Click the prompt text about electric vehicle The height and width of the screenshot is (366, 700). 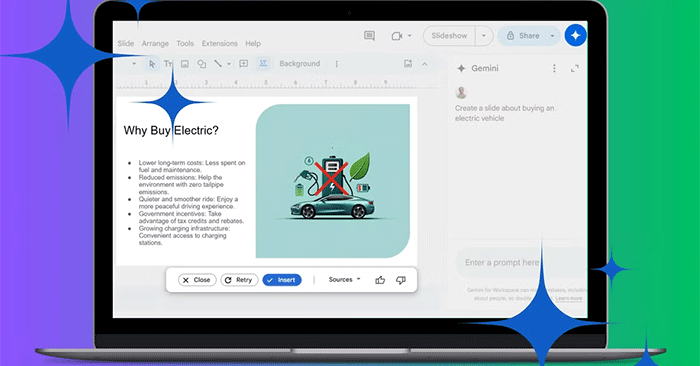coord(504,113)
